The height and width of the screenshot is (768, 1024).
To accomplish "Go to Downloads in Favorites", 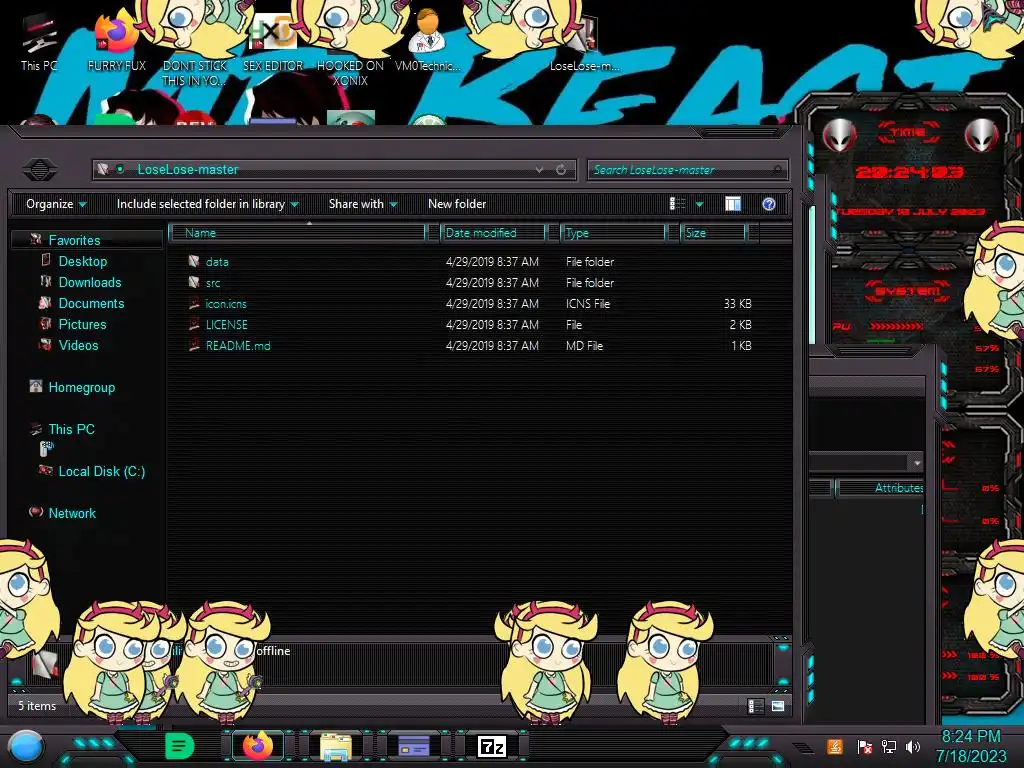I will (89, 282).
